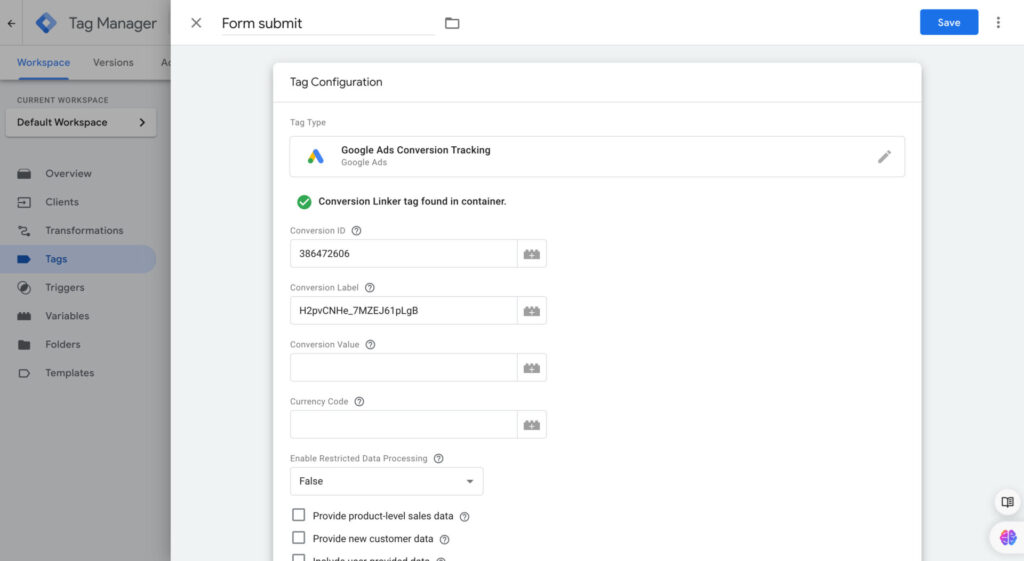Switch to the Versions tab
1024x561 pixels.
click(113, 62)
